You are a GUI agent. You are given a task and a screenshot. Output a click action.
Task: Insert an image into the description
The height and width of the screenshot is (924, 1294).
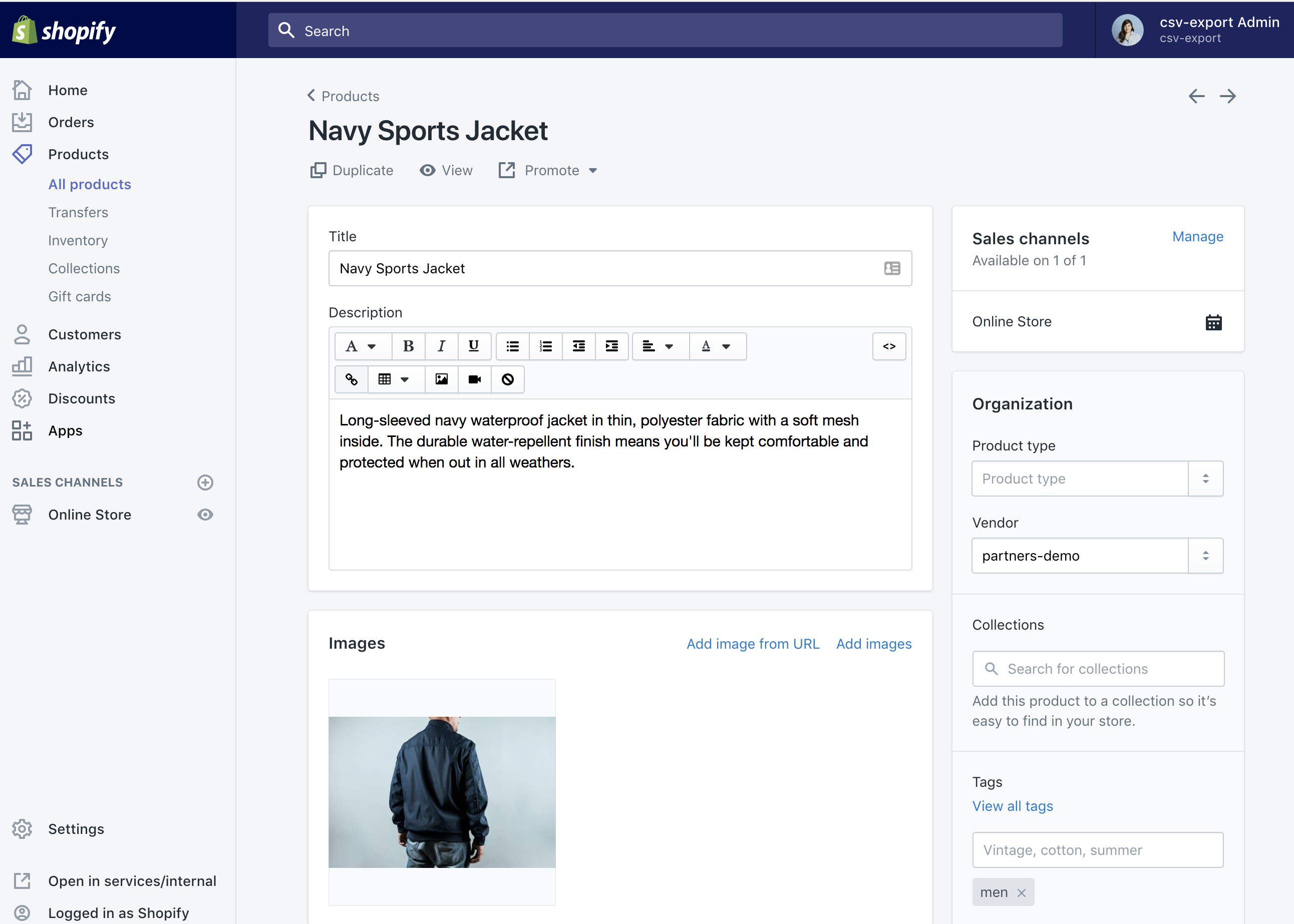(441, 379)
